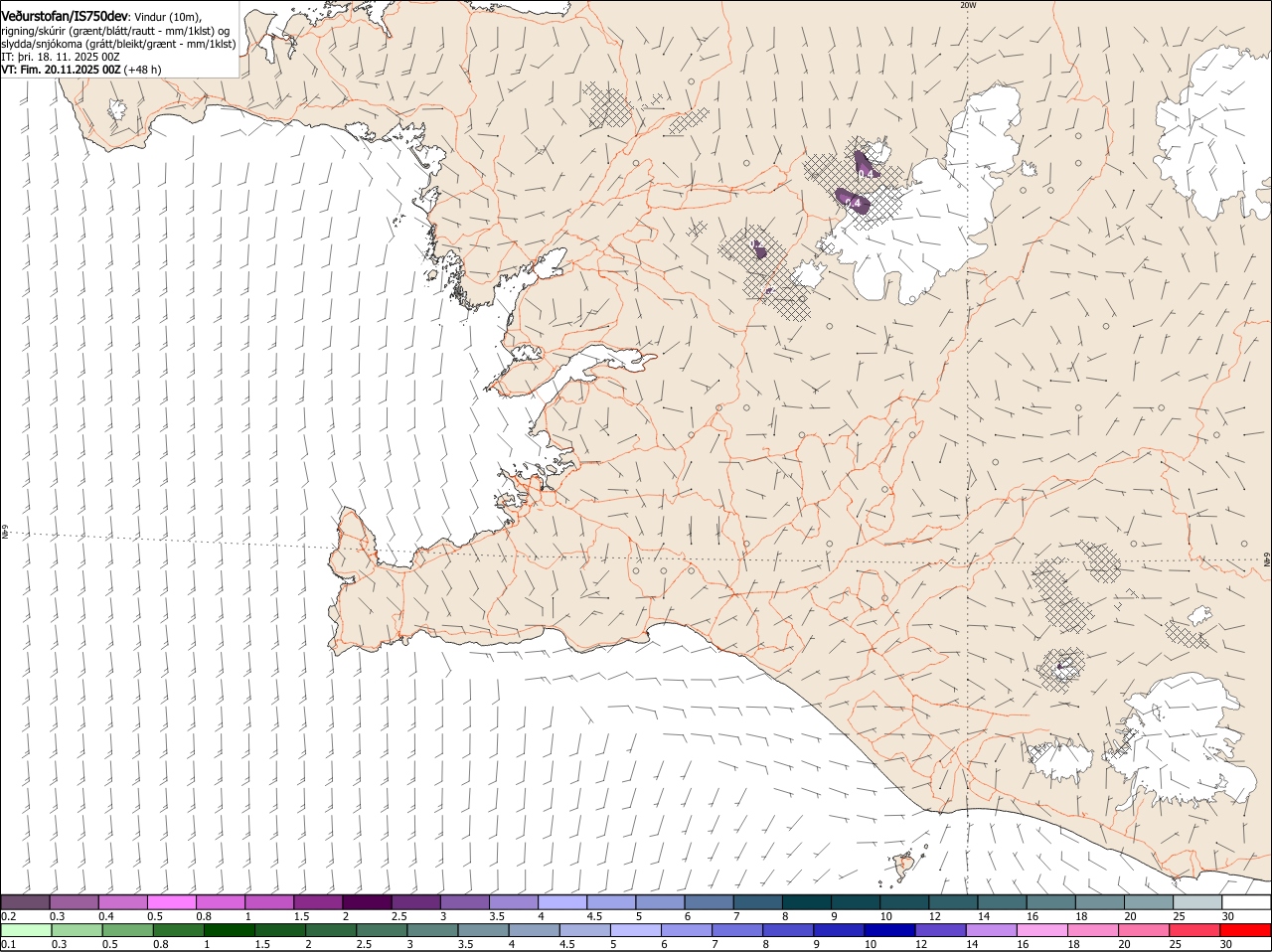The image size is (1272, 952).
Task: Pick the white swatch labelled 30, upper legend row
Action: 1246,902
